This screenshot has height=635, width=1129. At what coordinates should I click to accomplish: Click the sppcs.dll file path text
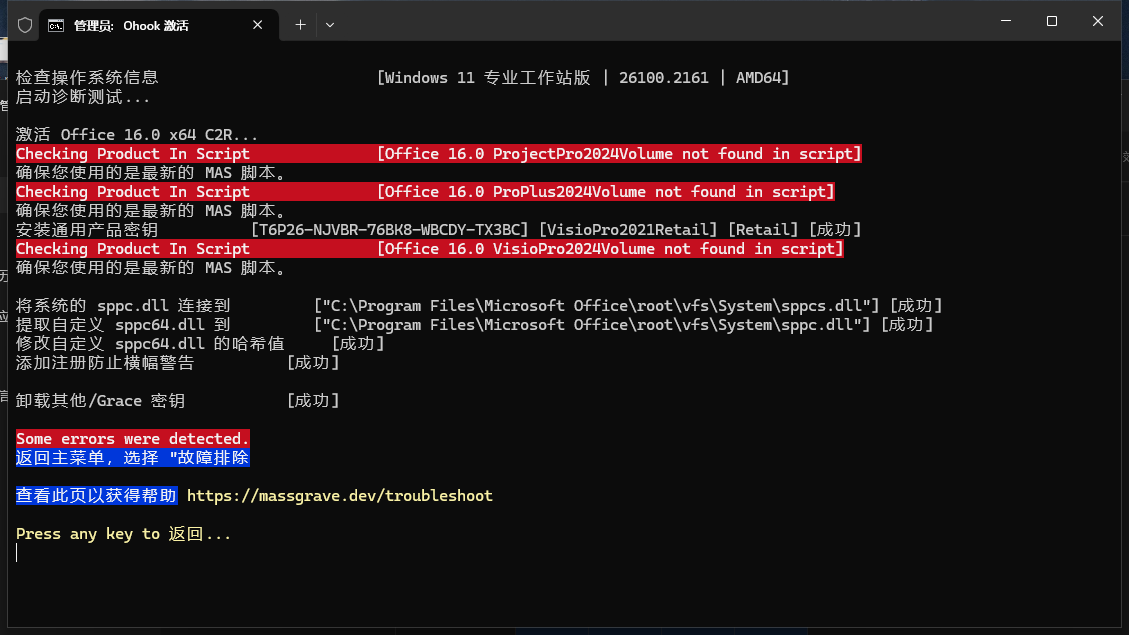[596, 305]
